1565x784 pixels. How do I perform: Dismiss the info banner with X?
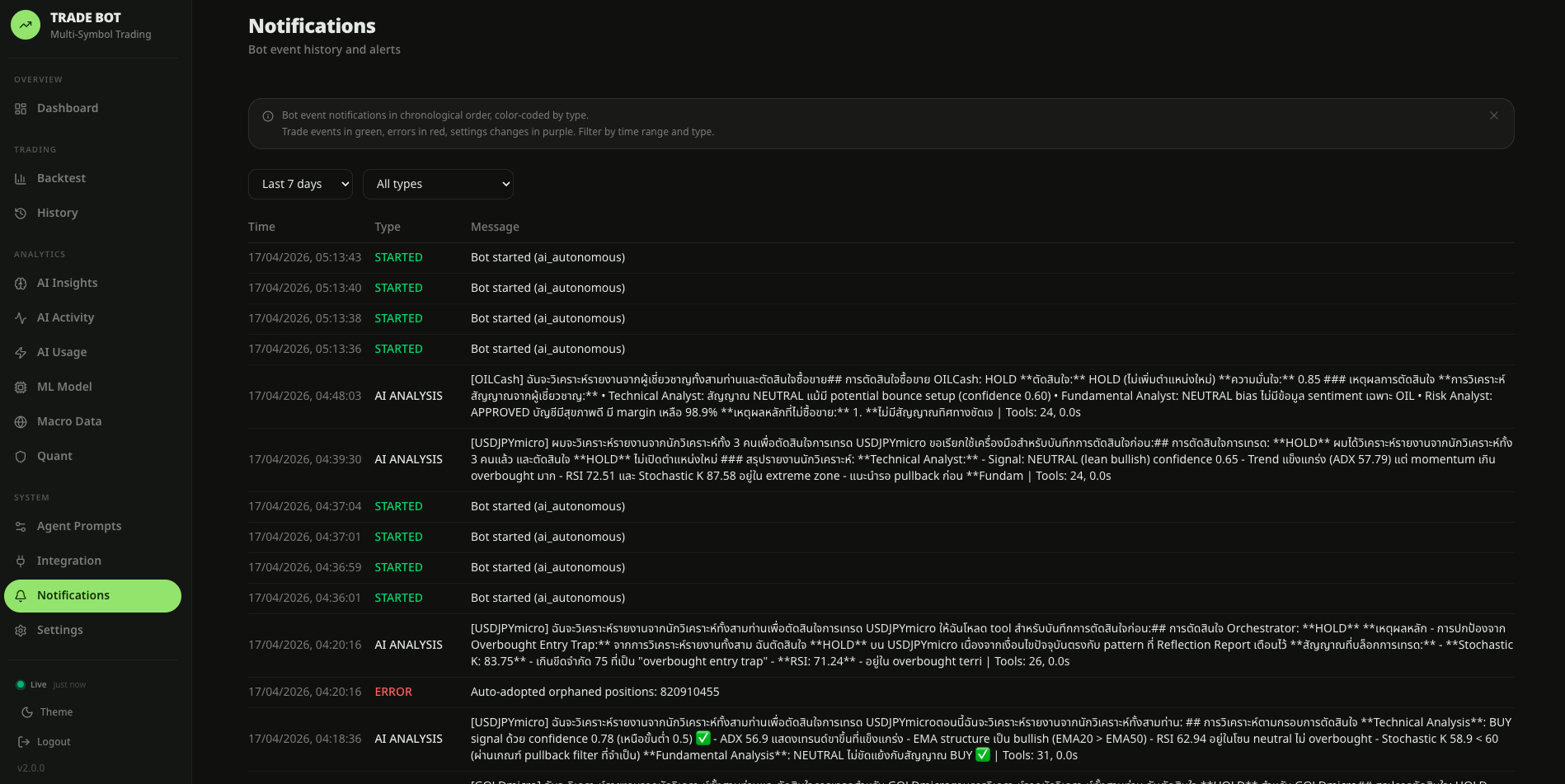[x=1493, y=115]
